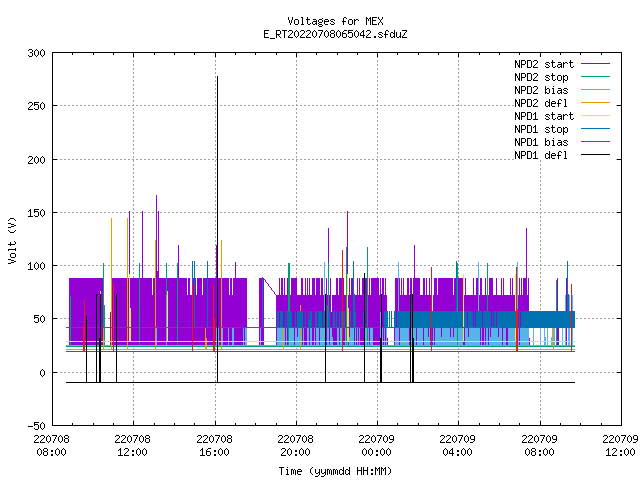Click the file name E_RT20220708065042.sfduZ
Image resolution: width=640 pixels, height=480 pixels.
point(335,34)
